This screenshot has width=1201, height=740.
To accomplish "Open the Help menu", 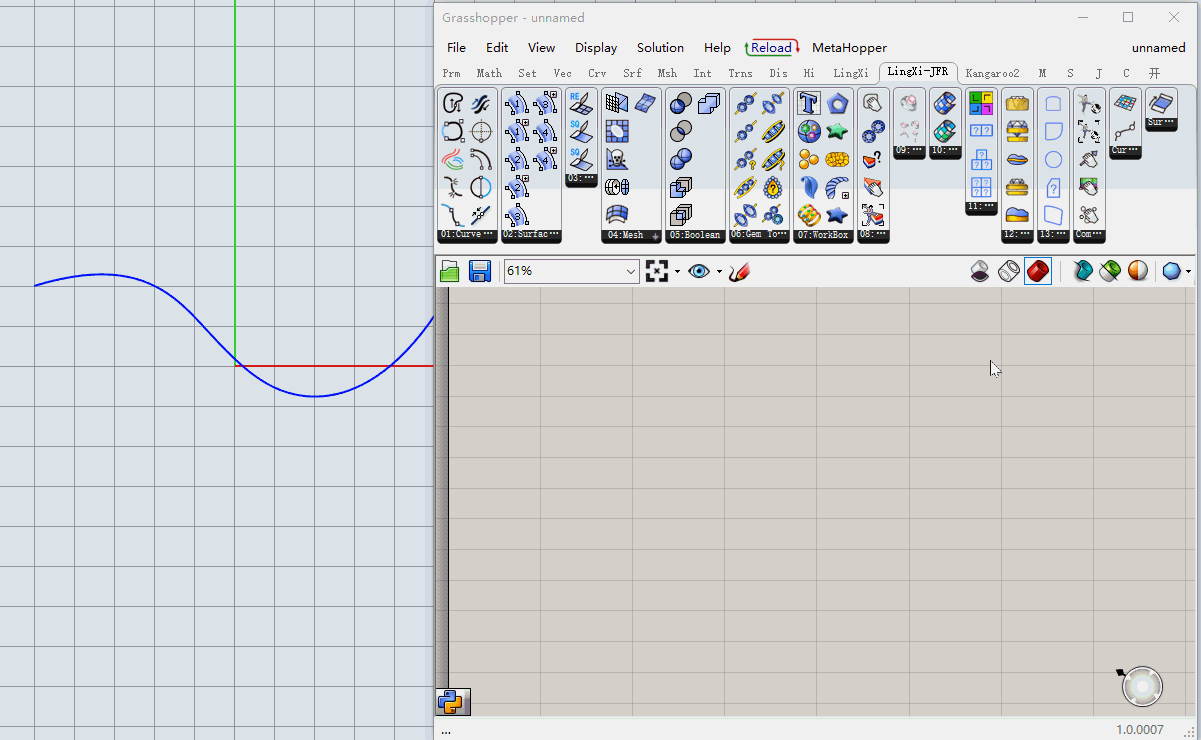I will click(x=717, y=48).
